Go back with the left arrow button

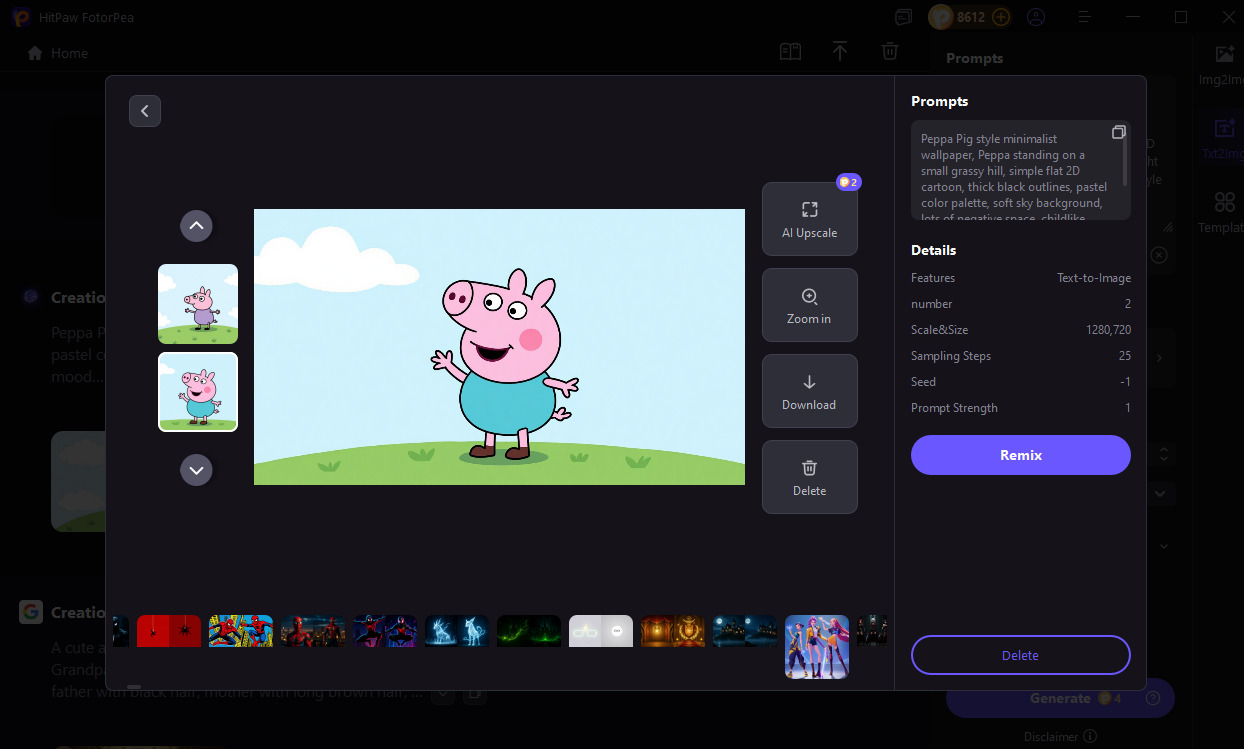click(145, 111)
